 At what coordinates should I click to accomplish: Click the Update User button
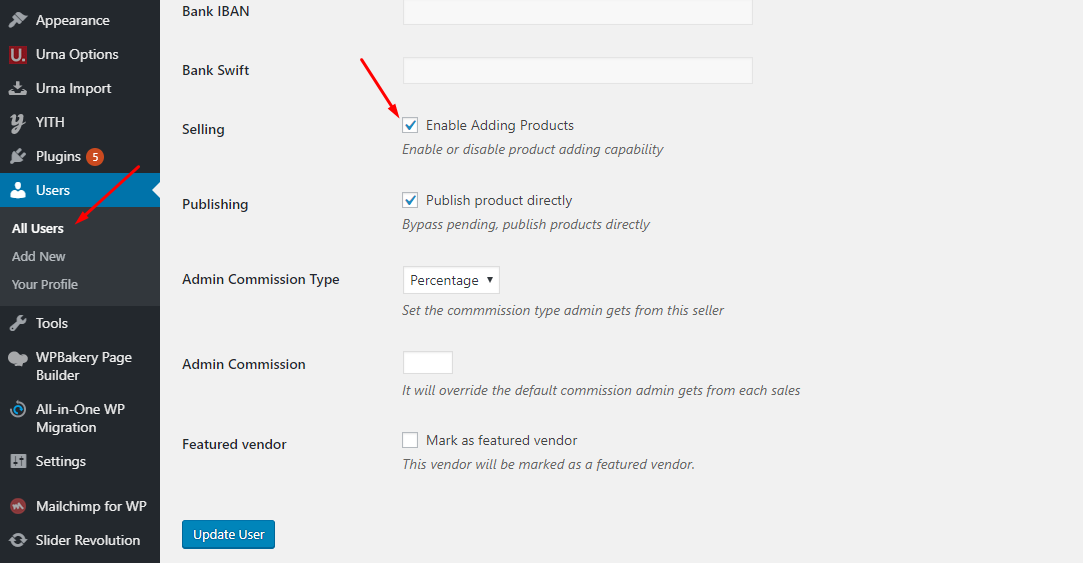coord(229,535)
